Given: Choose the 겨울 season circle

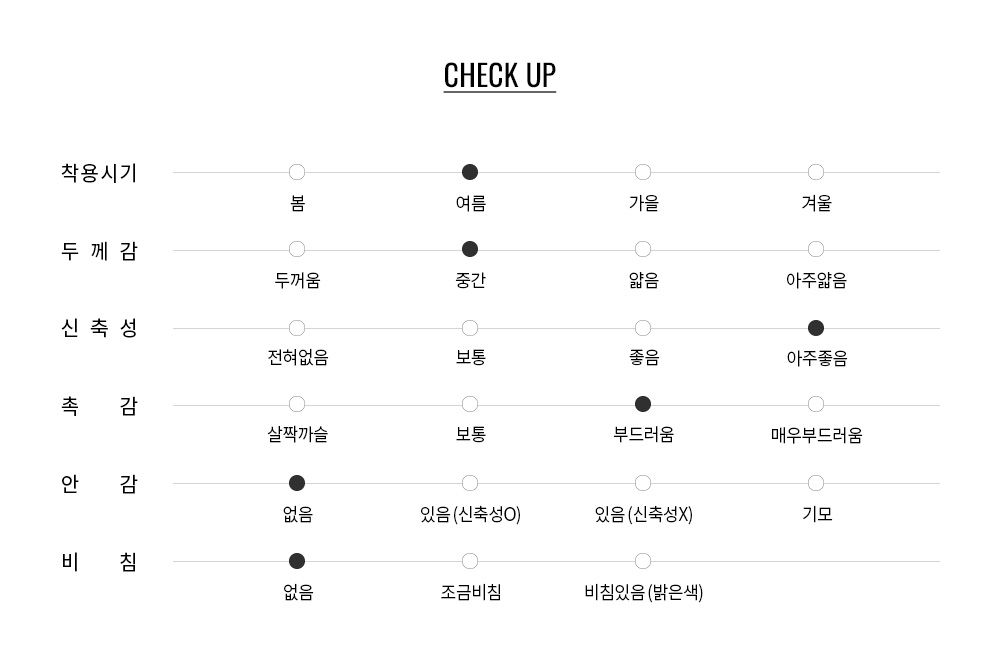Looking at the screenshot, I should pos(816,172).
